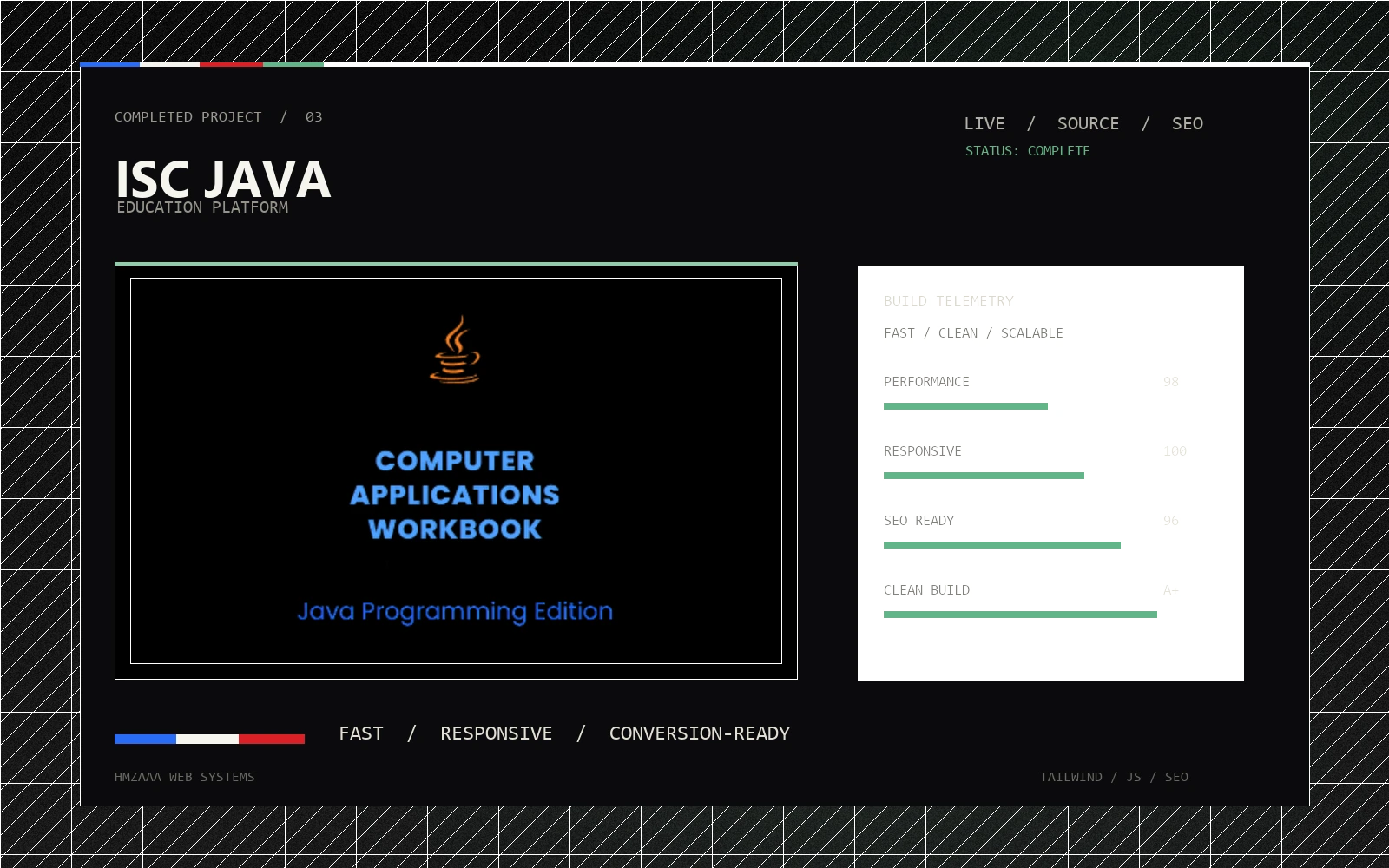1389x868 pixels.
Task: Click the TAILWIND / JS / SEO footer text
Action: (1114, 777)
